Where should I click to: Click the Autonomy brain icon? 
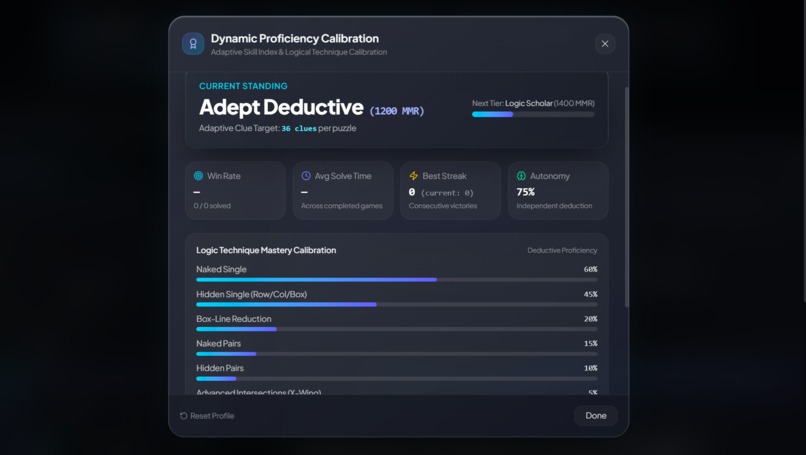coord(521,176)
